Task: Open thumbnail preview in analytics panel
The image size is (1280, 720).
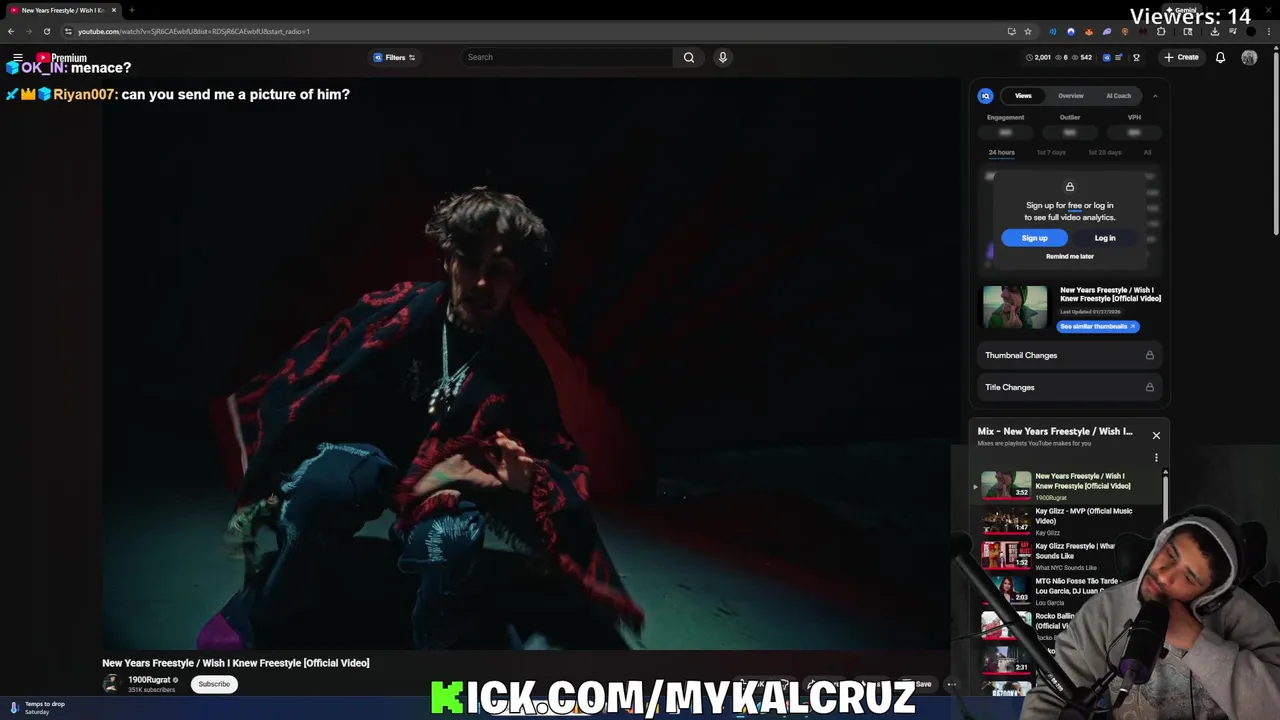Action: (x=1015, y=307)
